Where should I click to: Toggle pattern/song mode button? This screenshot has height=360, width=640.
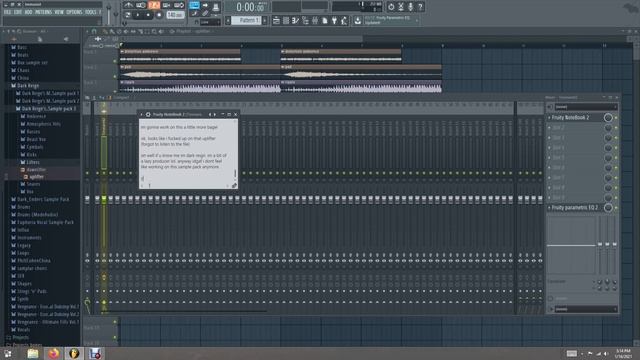click(128, 15)
